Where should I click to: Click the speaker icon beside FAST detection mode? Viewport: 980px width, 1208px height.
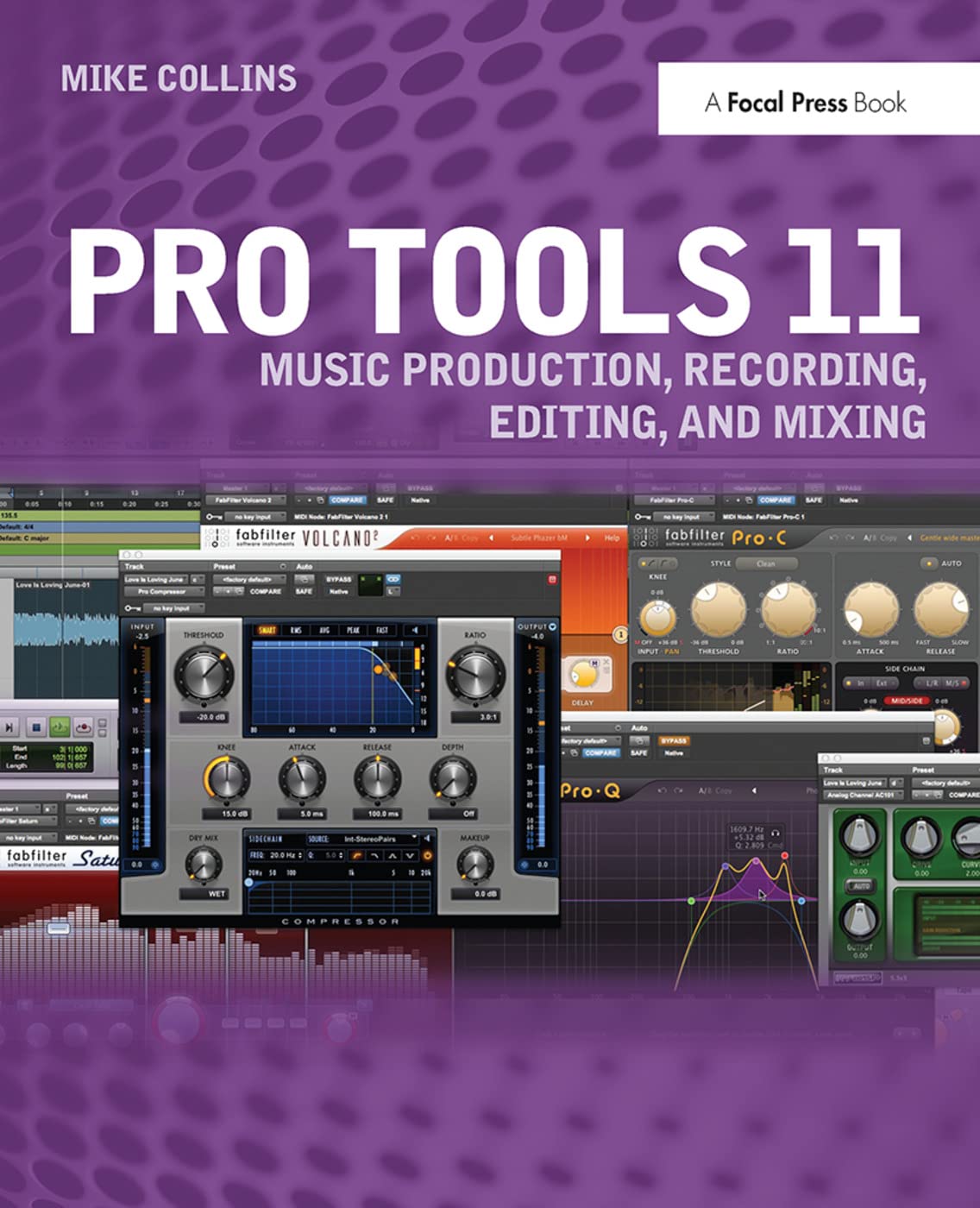tap(415, 630)
